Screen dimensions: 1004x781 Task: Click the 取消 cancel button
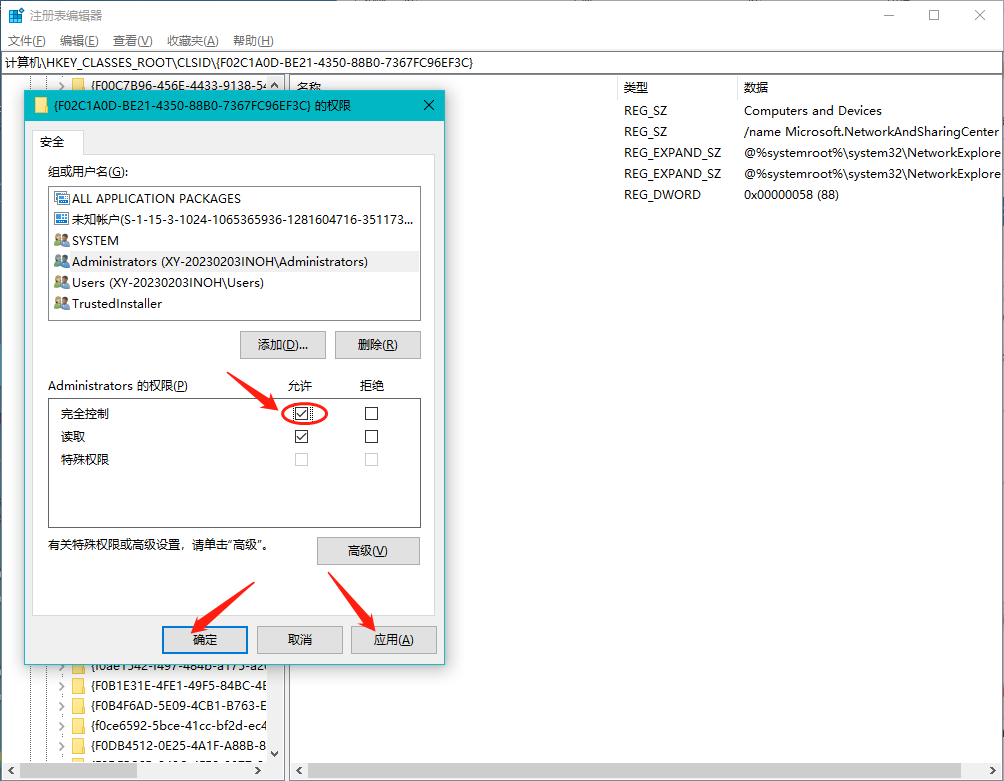(300, 640)
